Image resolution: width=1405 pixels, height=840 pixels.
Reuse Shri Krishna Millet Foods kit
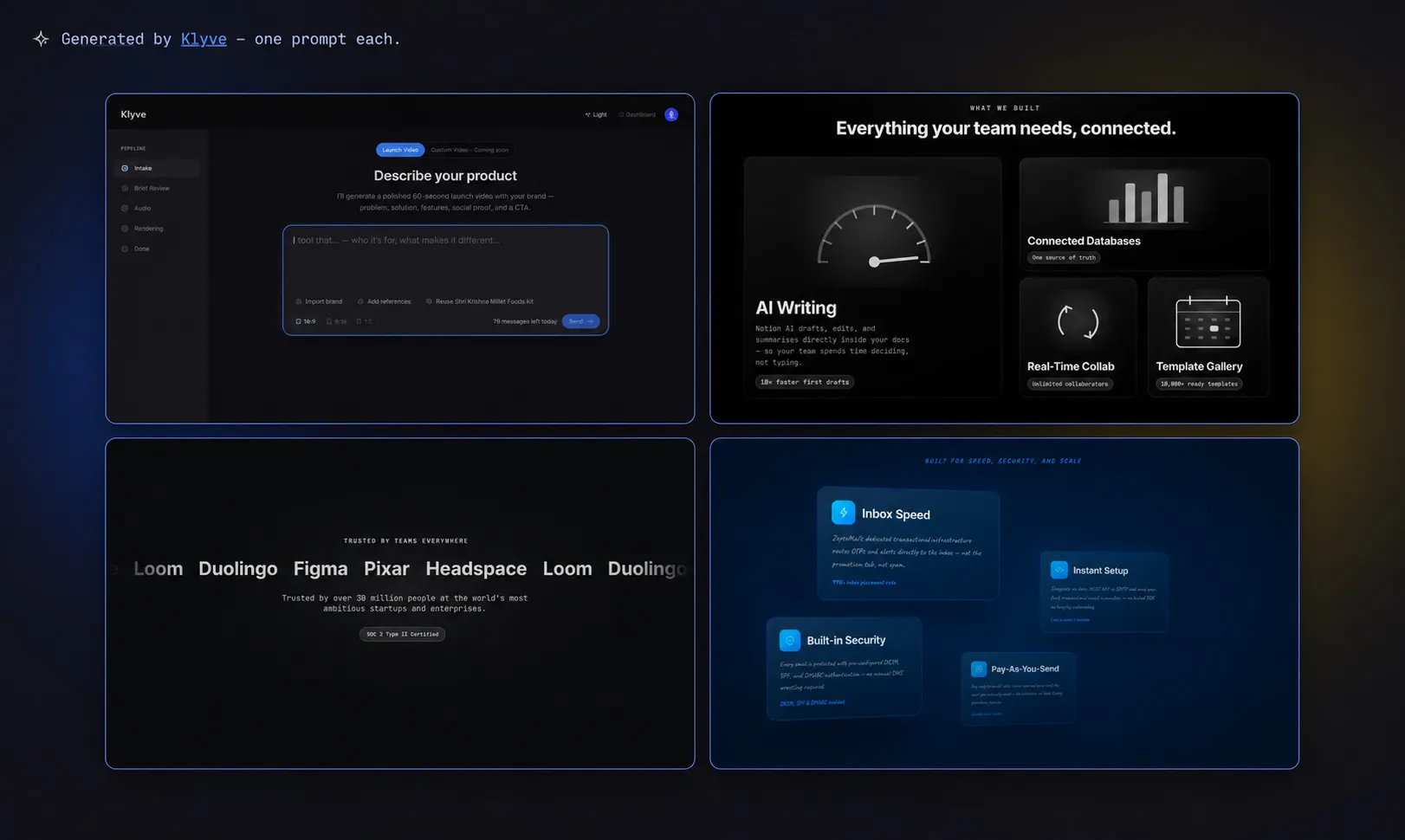(x=479, y=301)
